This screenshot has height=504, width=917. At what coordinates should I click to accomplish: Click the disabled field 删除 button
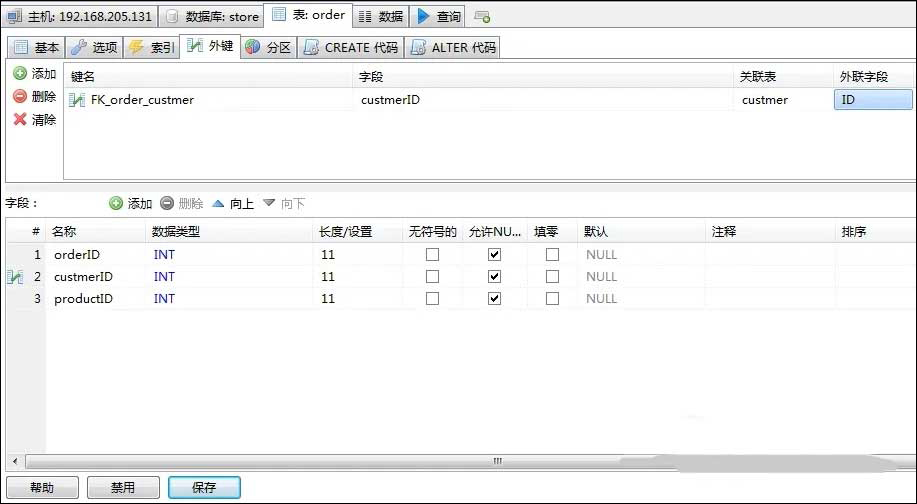(x=181, y=203)
